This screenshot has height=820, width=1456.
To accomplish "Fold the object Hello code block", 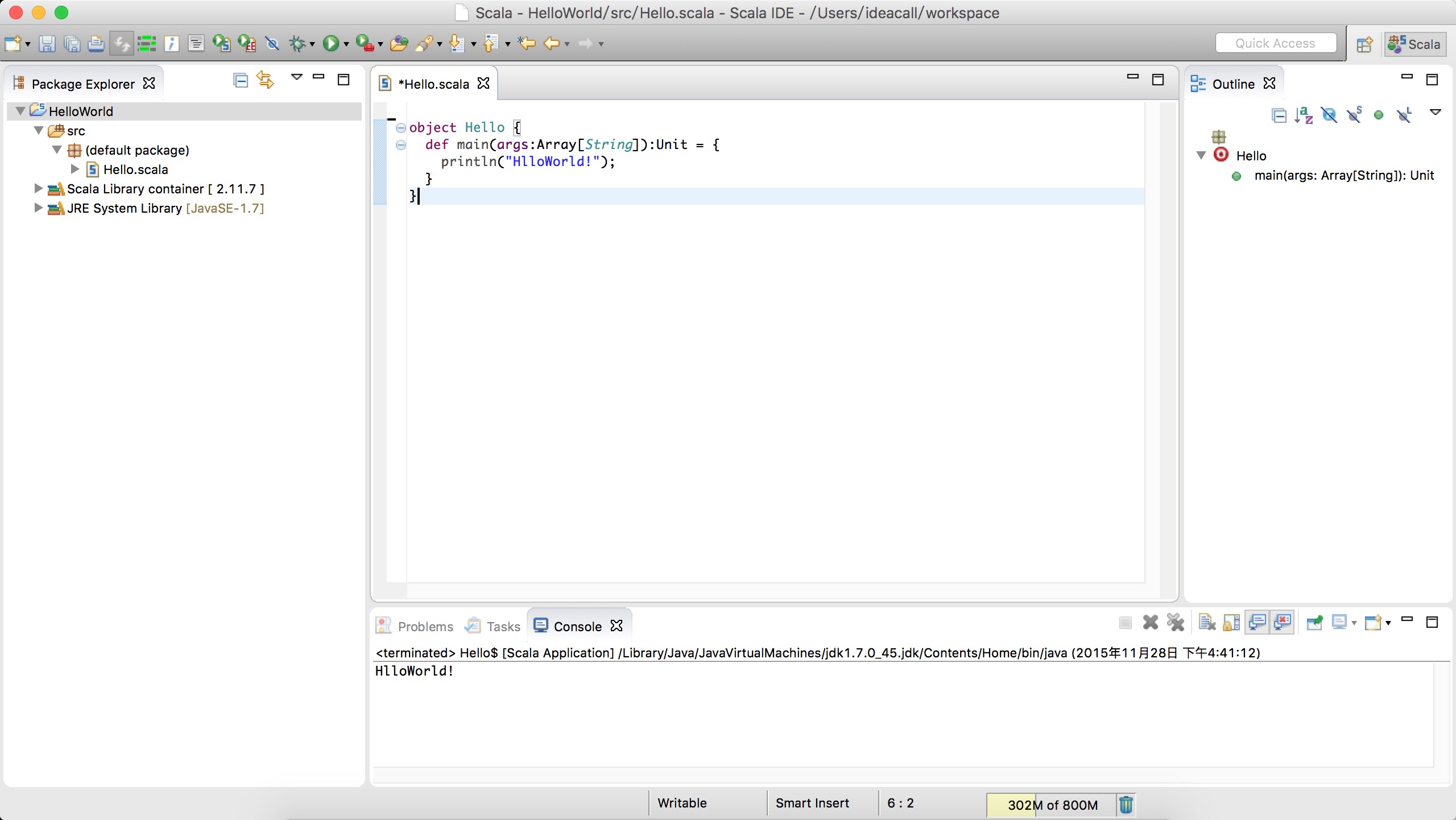I will coord(401,128).
